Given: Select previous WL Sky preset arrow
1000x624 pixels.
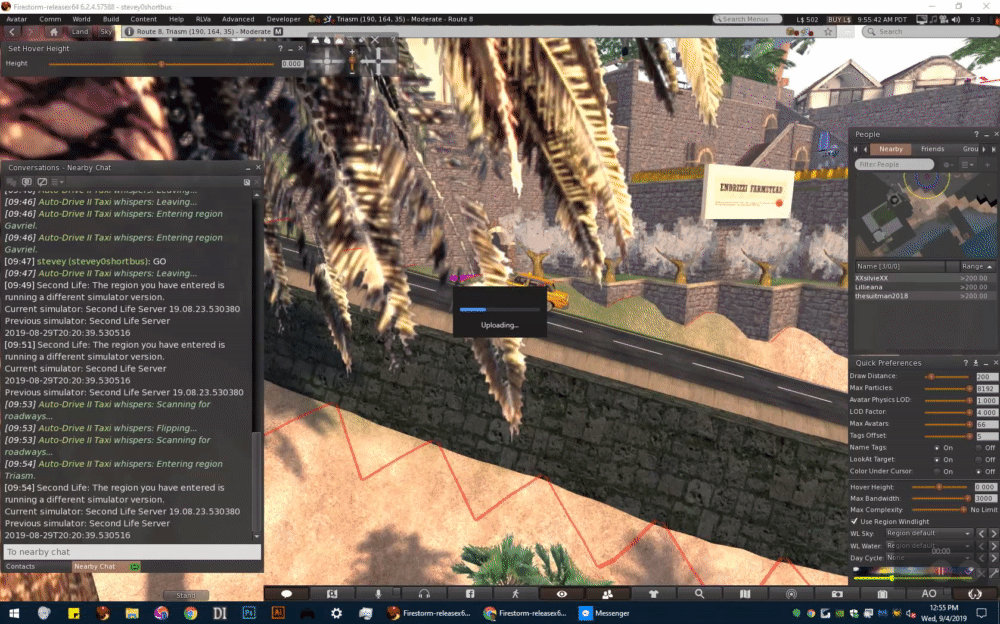Looking at the screenshot, I should pos(982,533).
